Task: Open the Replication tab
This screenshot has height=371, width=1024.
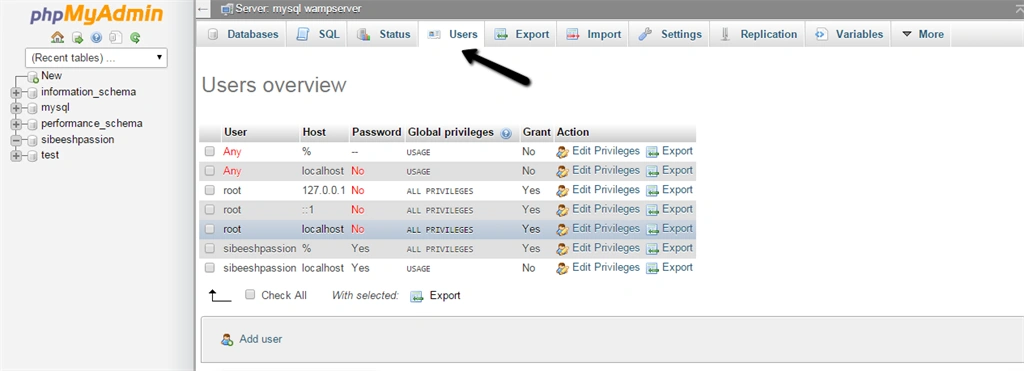Action: [757, 35]
